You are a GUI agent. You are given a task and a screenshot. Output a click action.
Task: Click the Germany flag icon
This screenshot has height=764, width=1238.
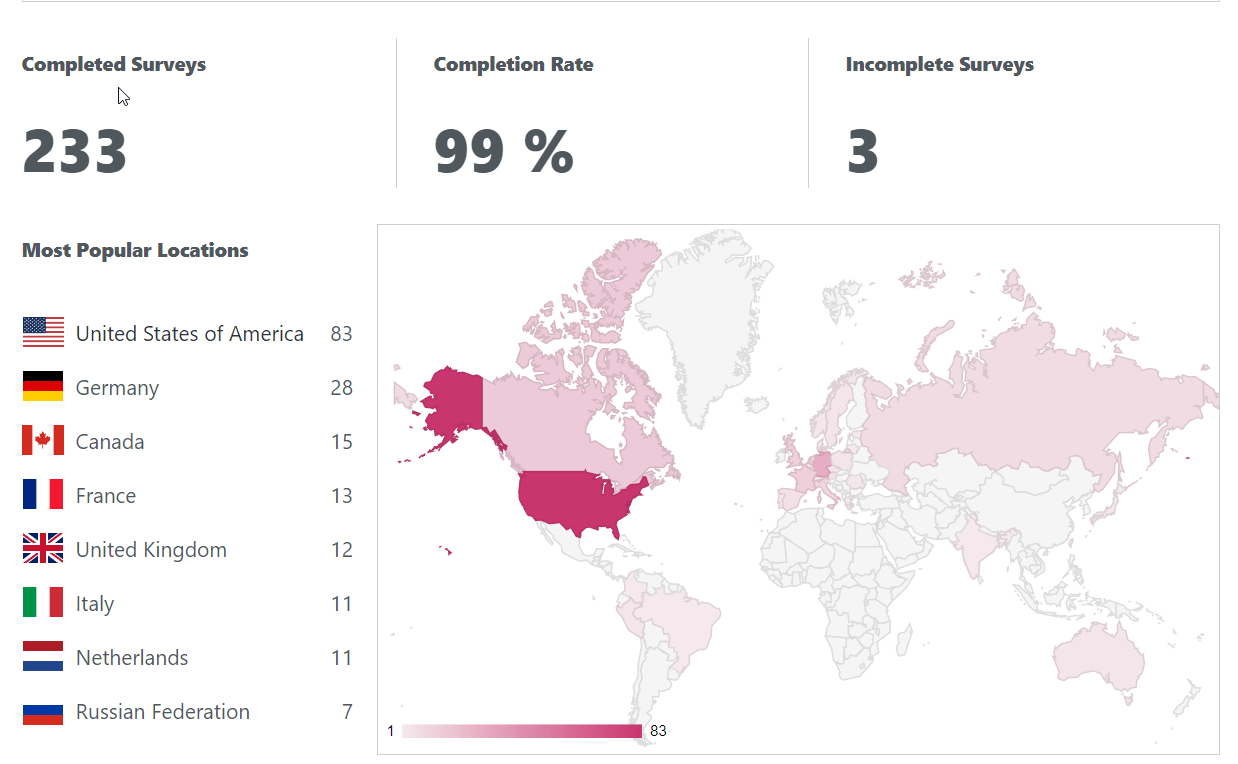pos(43,387)
